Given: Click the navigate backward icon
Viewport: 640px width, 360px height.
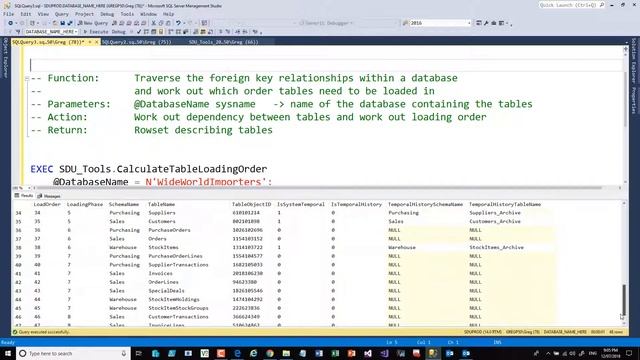Looking at the screenshot, I should tap(11, 23).
